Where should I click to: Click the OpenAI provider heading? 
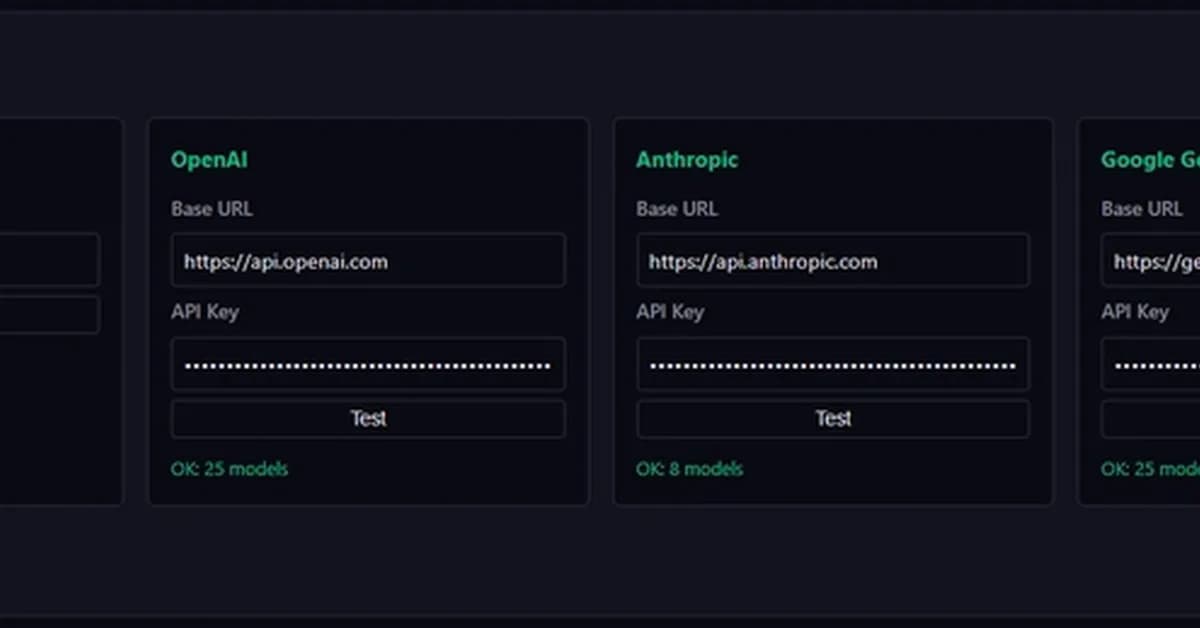(209, 159)
